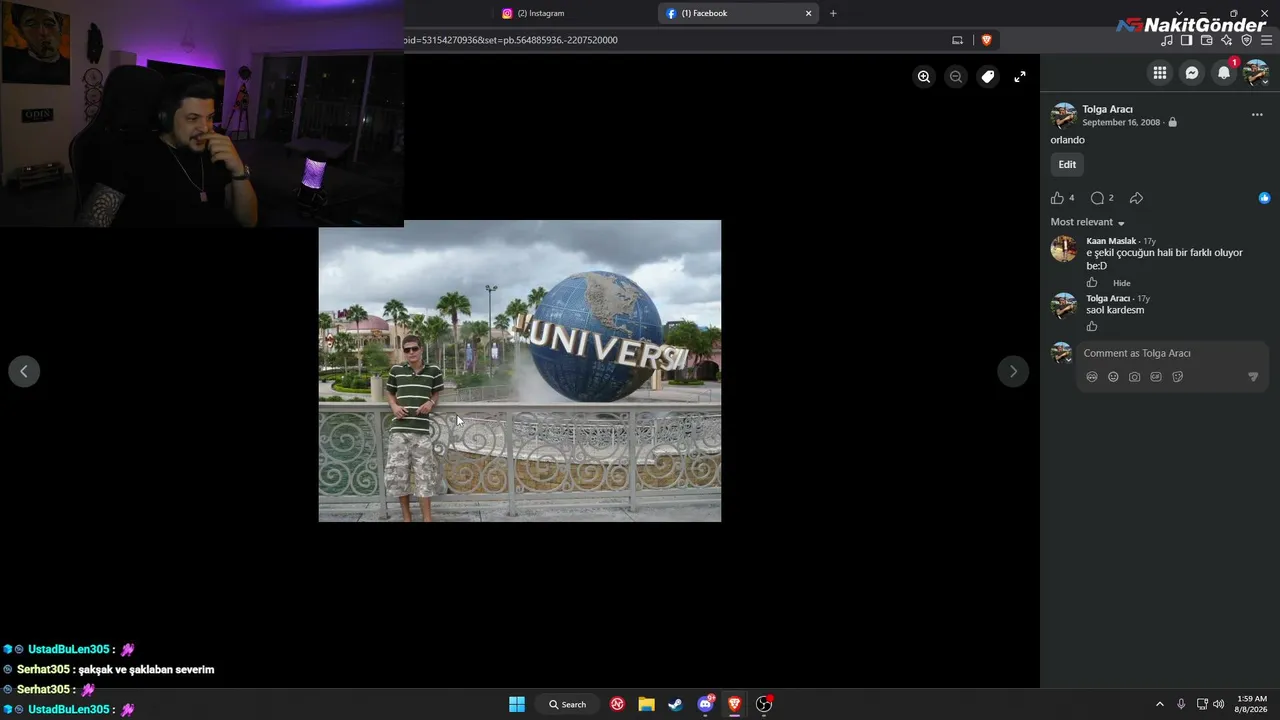Open Kaan Maslak's comment avatar
The height and width of the screenshot is (720, 1280).
(1064, 249)
